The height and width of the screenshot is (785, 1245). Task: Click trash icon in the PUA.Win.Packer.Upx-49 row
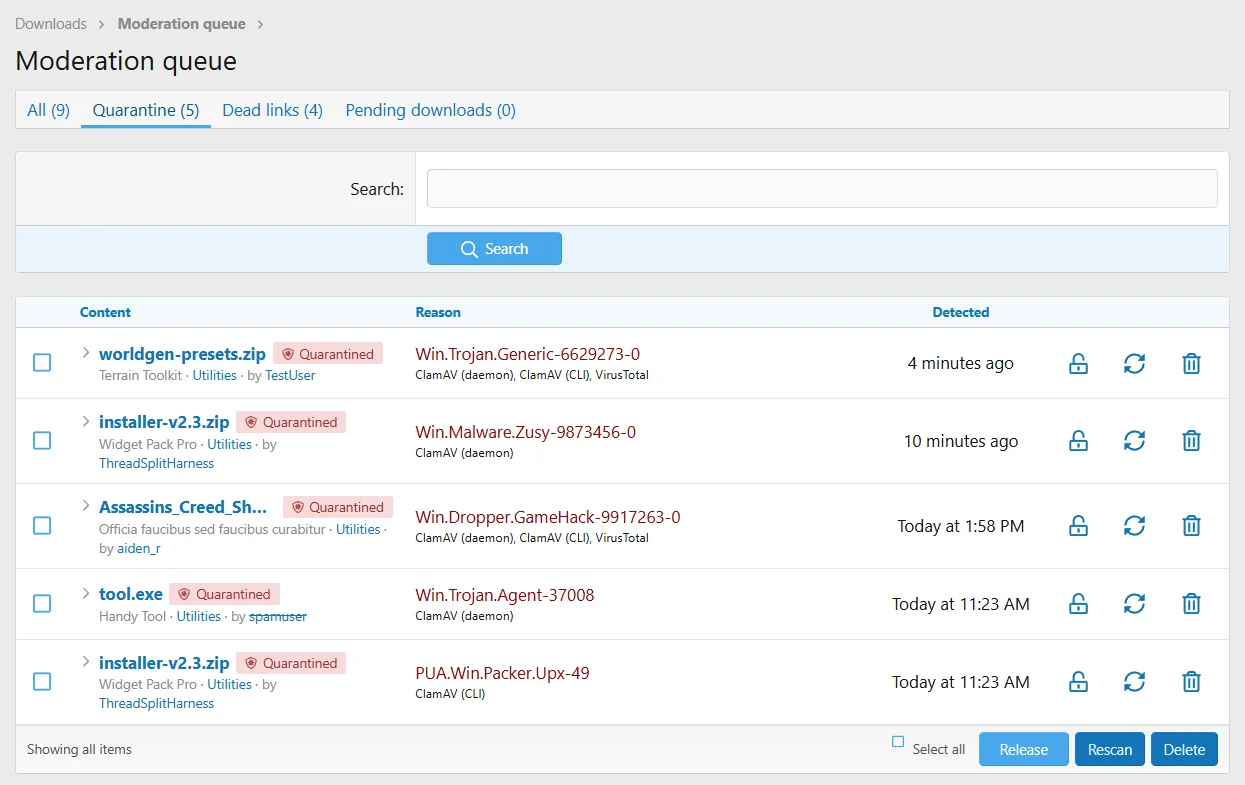[1191, 682]
